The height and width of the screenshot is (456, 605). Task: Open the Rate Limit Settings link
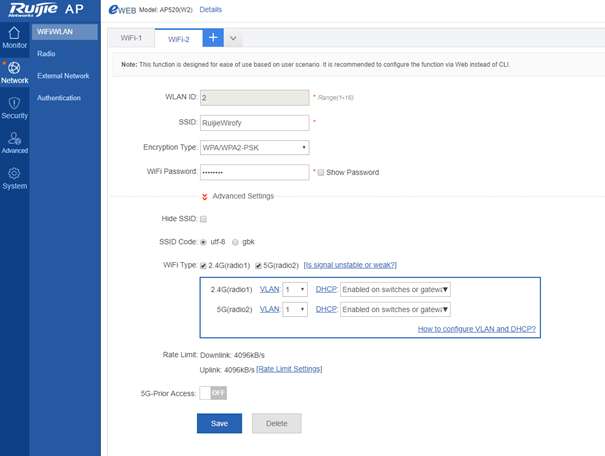289,369
